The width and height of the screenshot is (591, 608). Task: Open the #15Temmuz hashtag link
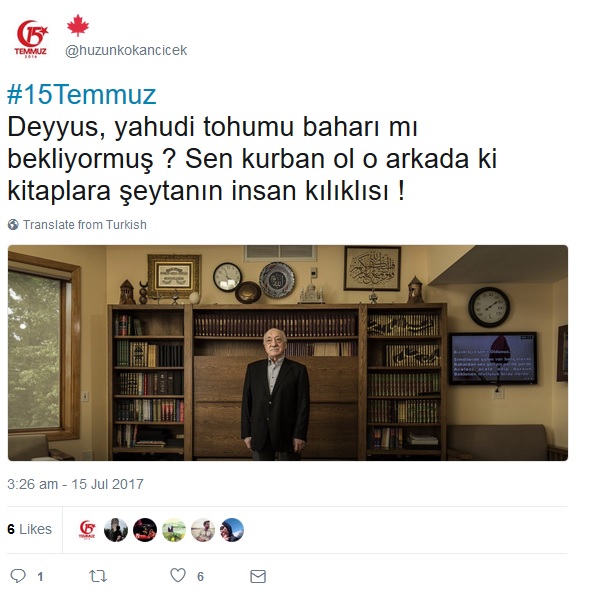[82, 95]
